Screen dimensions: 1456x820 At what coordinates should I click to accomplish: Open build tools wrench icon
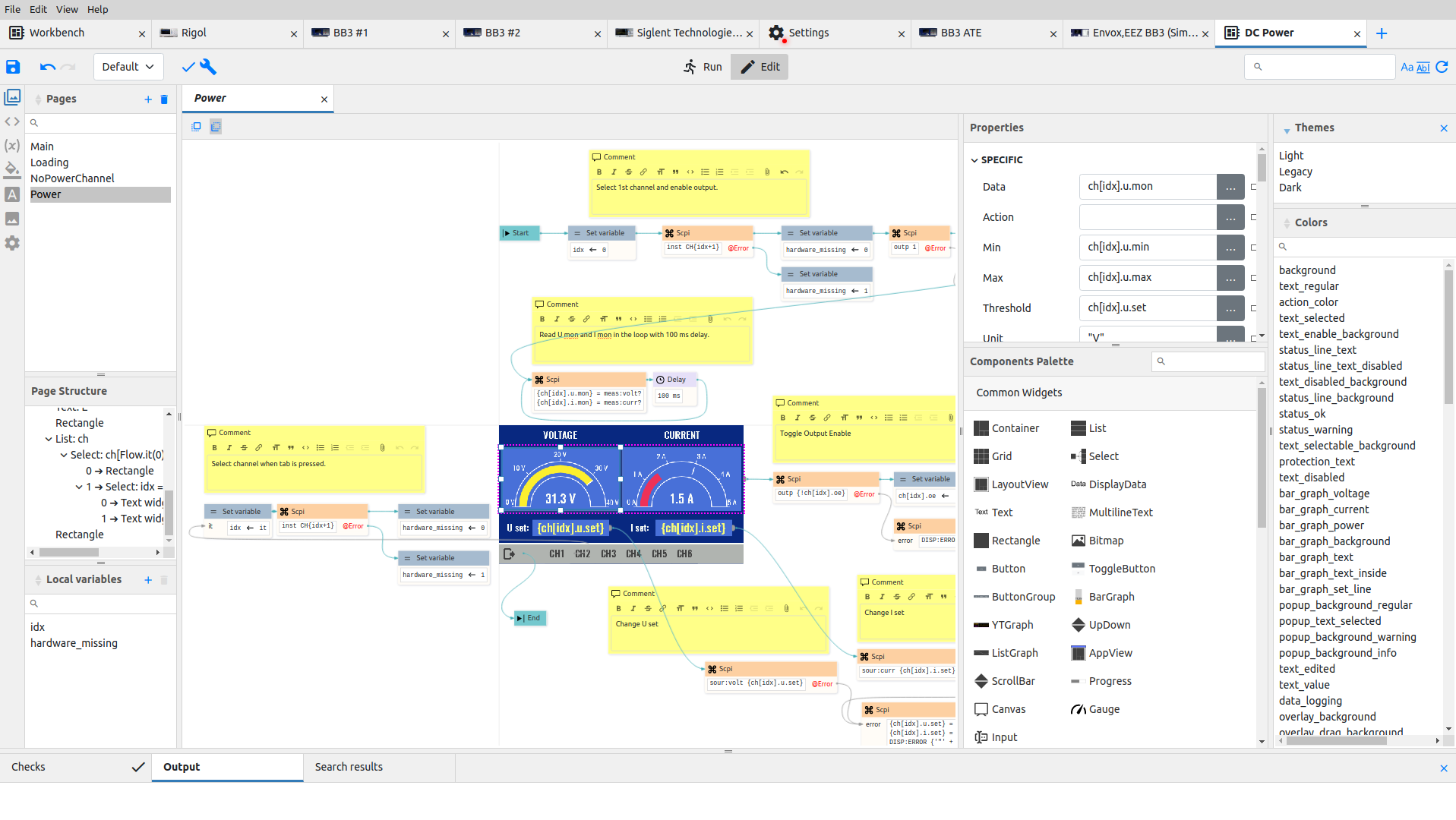208,67
